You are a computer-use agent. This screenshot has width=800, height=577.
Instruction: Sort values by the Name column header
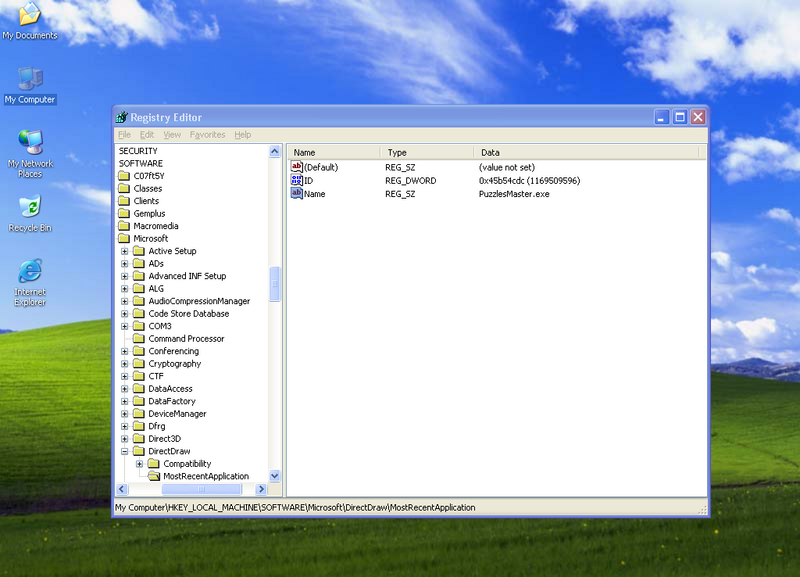(334, 153)
